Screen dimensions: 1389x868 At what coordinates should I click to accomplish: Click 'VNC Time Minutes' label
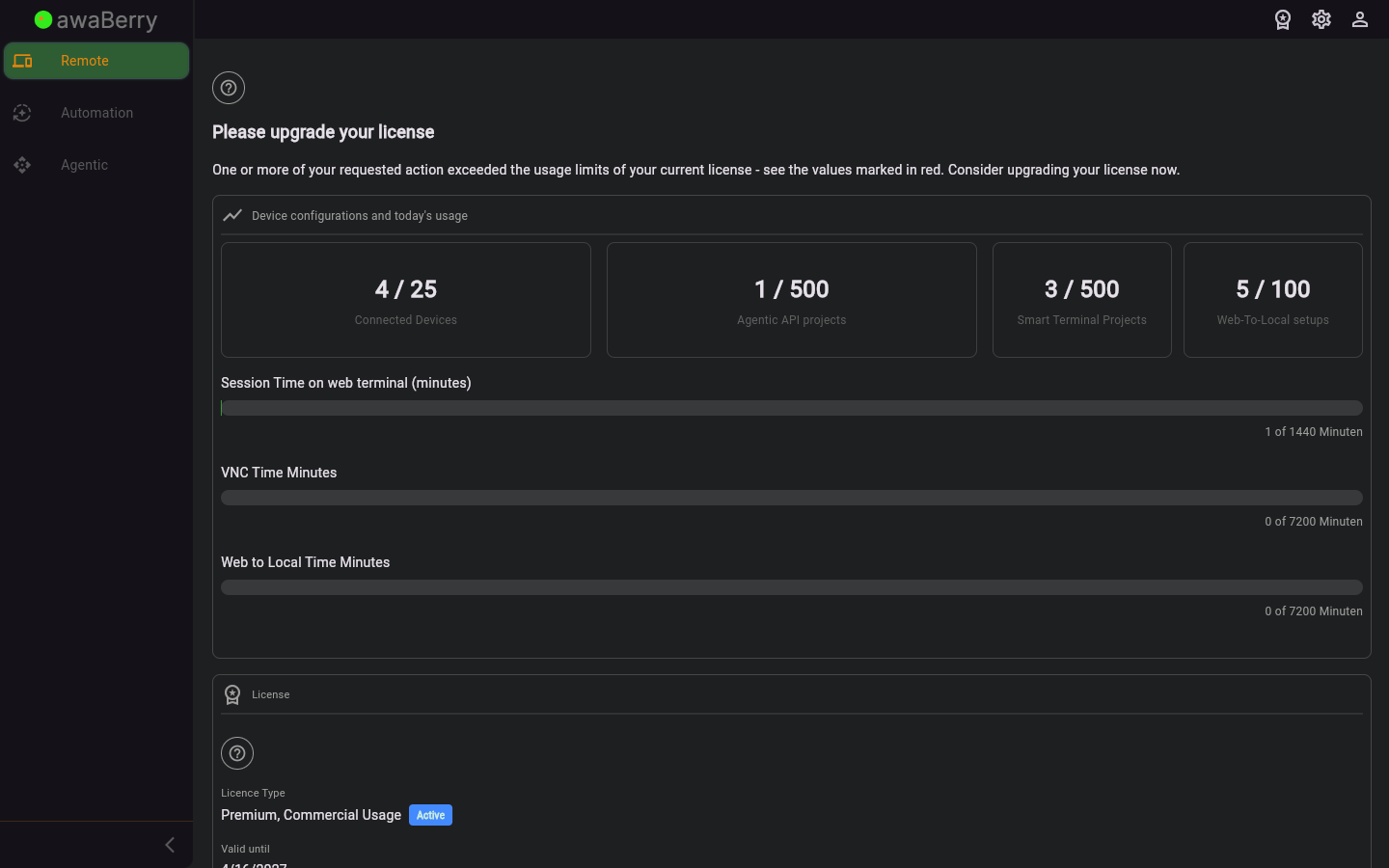(x=279, y=473)
